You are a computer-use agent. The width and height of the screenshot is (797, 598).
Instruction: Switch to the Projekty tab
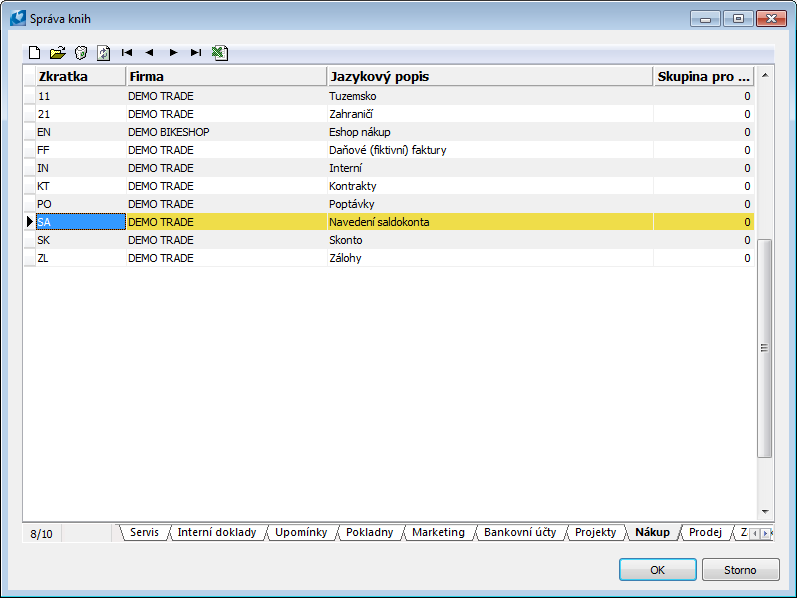pyautogui.click(x=595, y=532)
